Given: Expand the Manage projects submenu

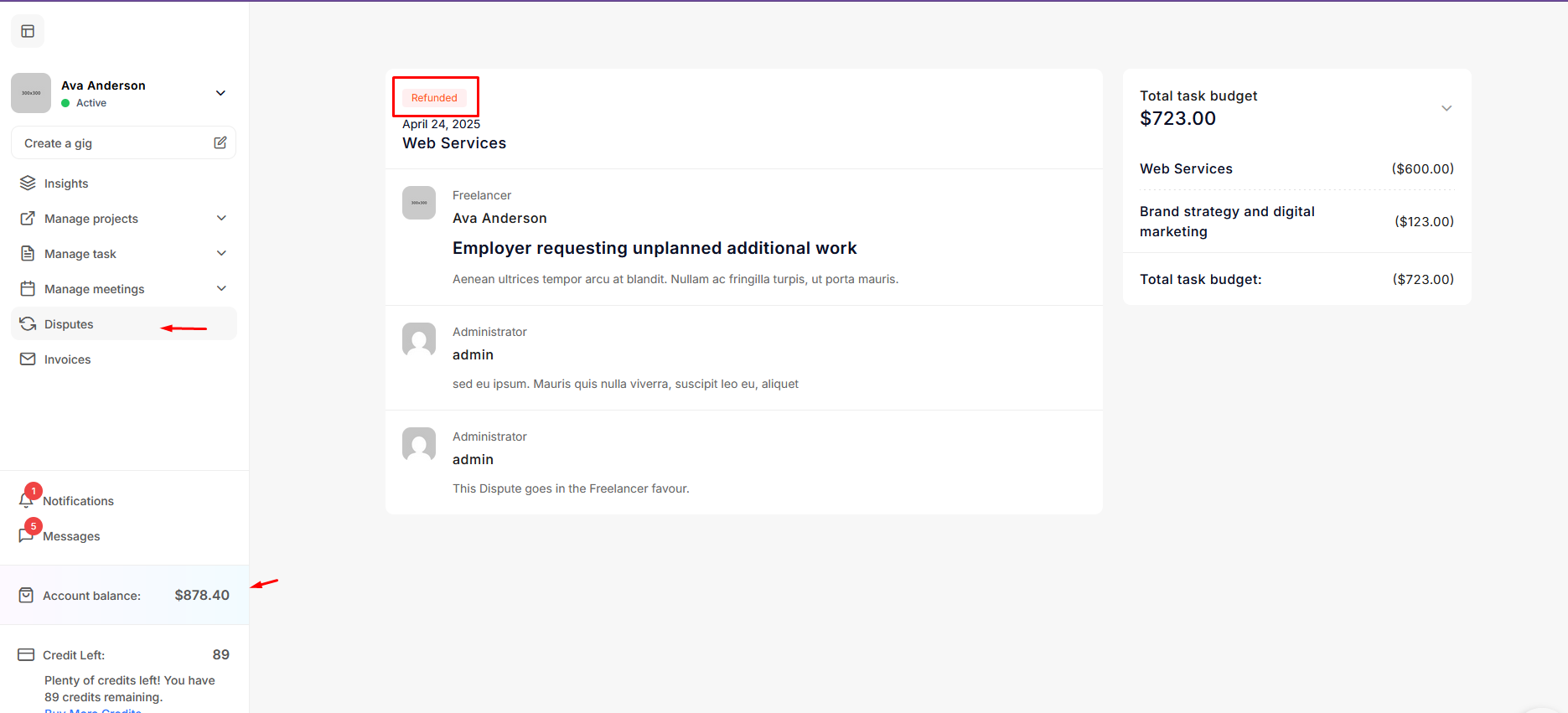Looking at the screenshot, I should coord(221,219).
